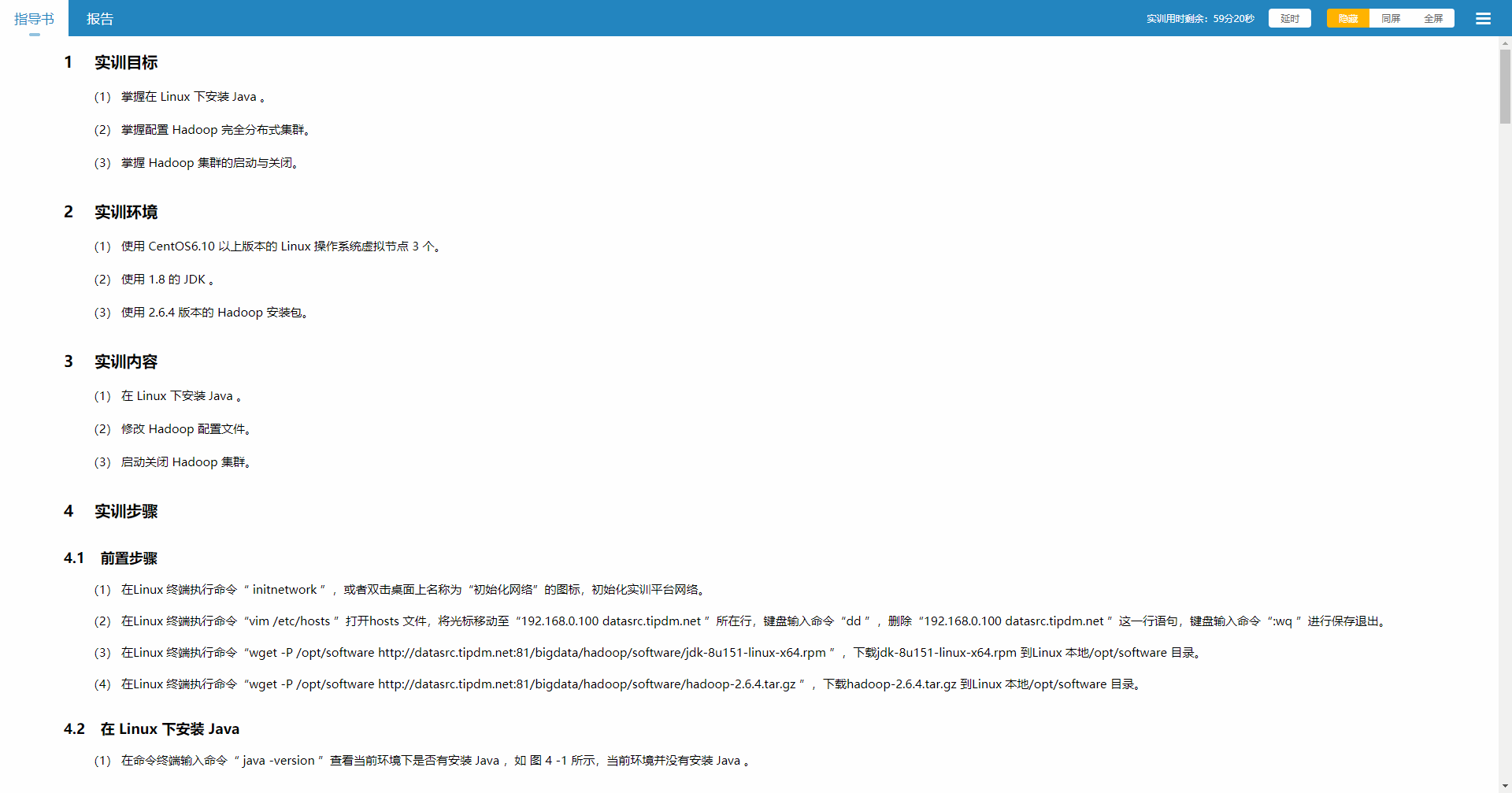
Task: Click the 延时 extend-time button
Action: tap(1289, 18)
